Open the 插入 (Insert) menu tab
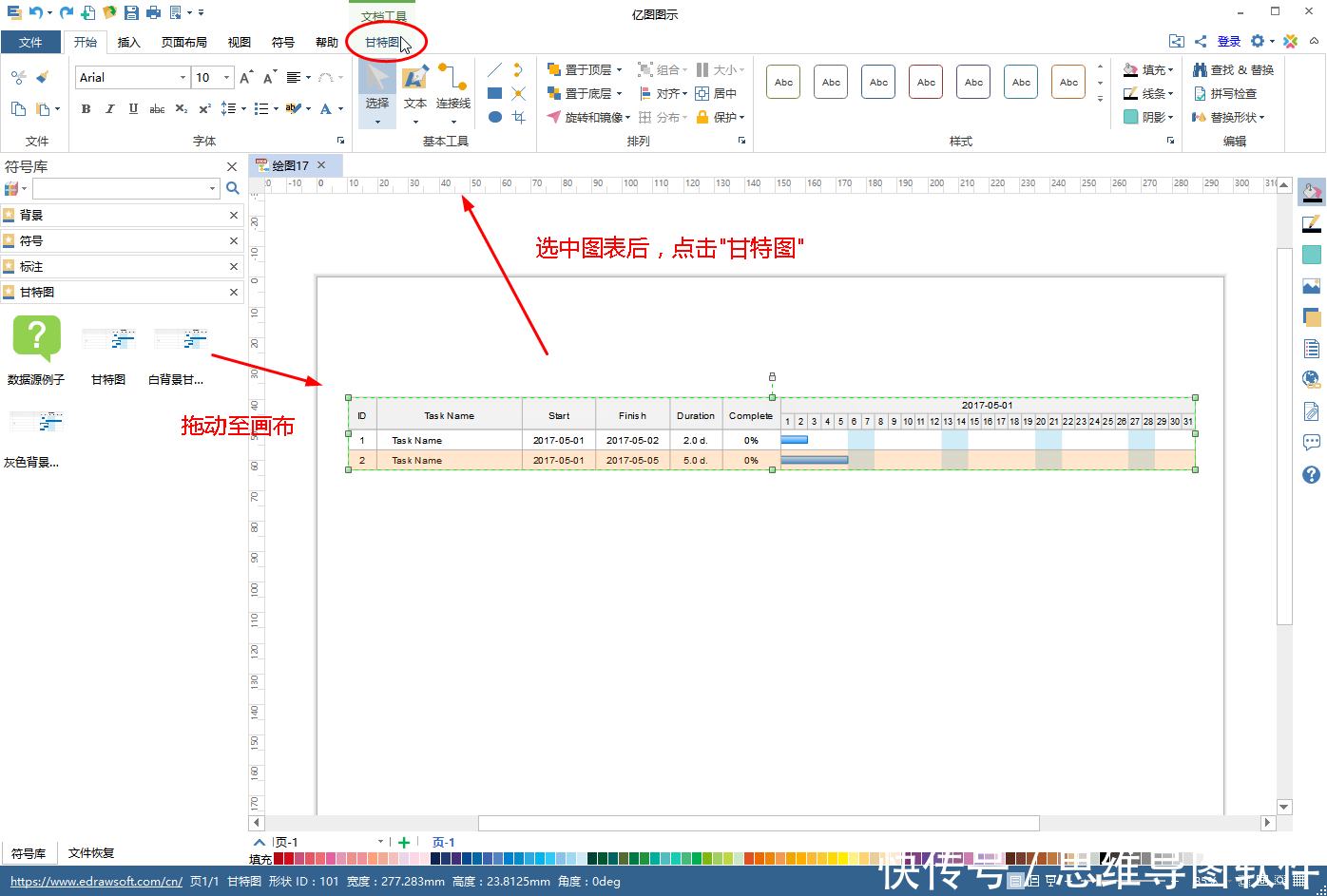The height and width of the screenshot is (896, 1327). point(130,41)
